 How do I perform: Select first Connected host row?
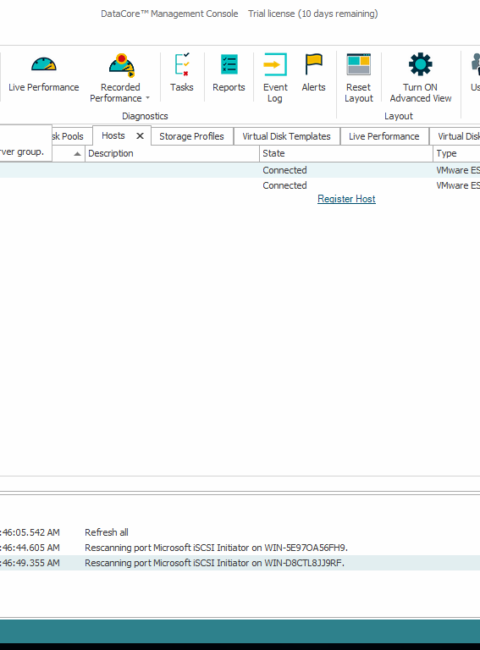(240, 170)
